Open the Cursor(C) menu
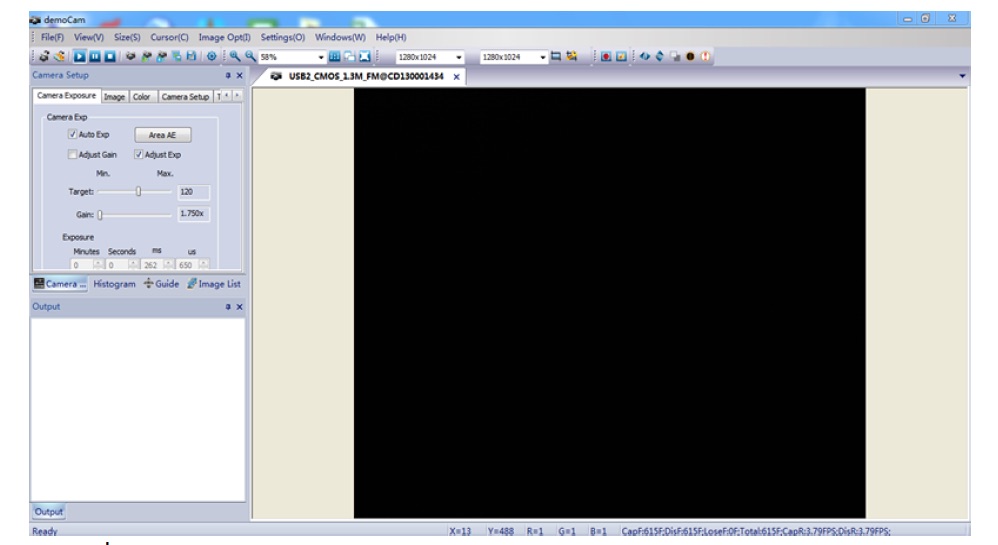 (x=169, y=38)
